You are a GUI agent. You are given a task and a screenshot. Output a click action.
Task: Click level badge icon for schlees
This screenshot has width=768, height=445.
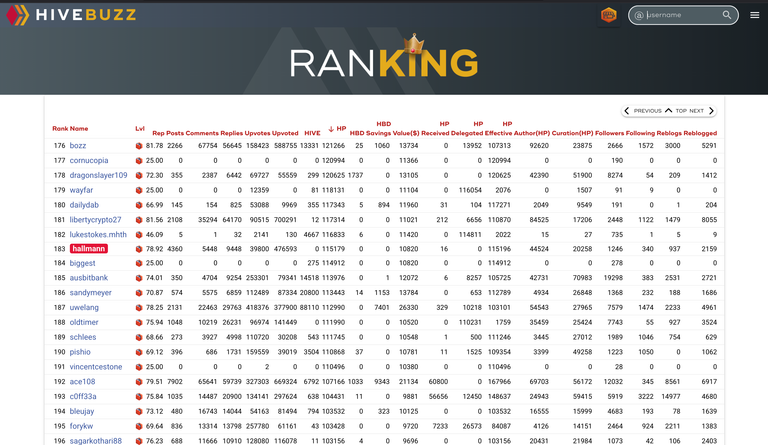click(139, 337)
